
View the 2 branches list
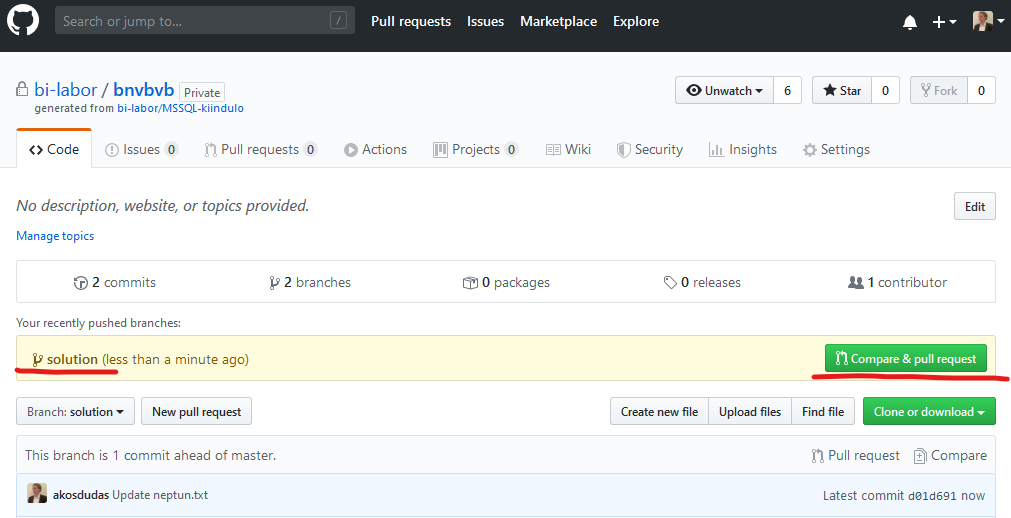point(310,282)
